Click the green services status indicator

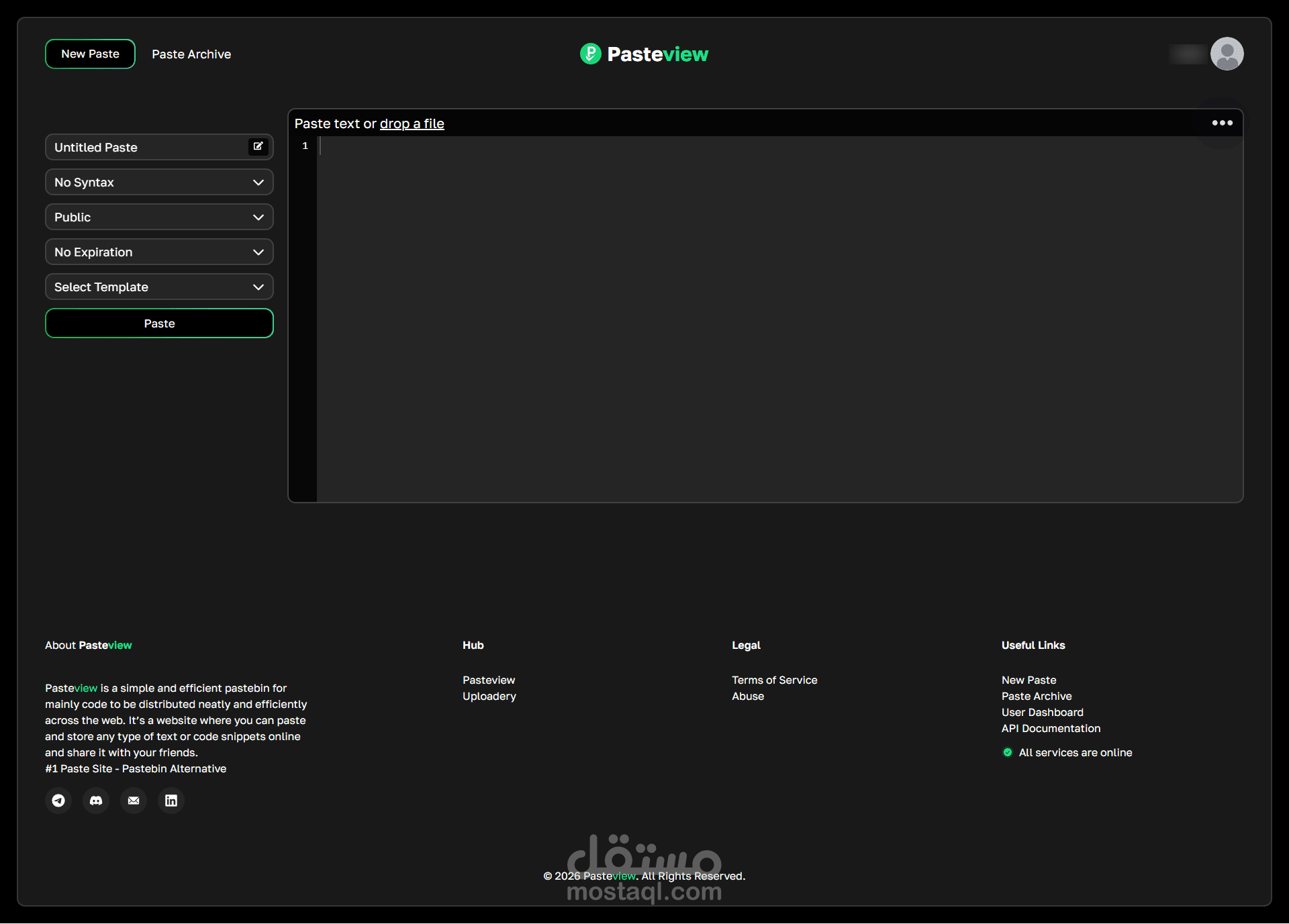pyautogui.click(x=1007, y=752)
